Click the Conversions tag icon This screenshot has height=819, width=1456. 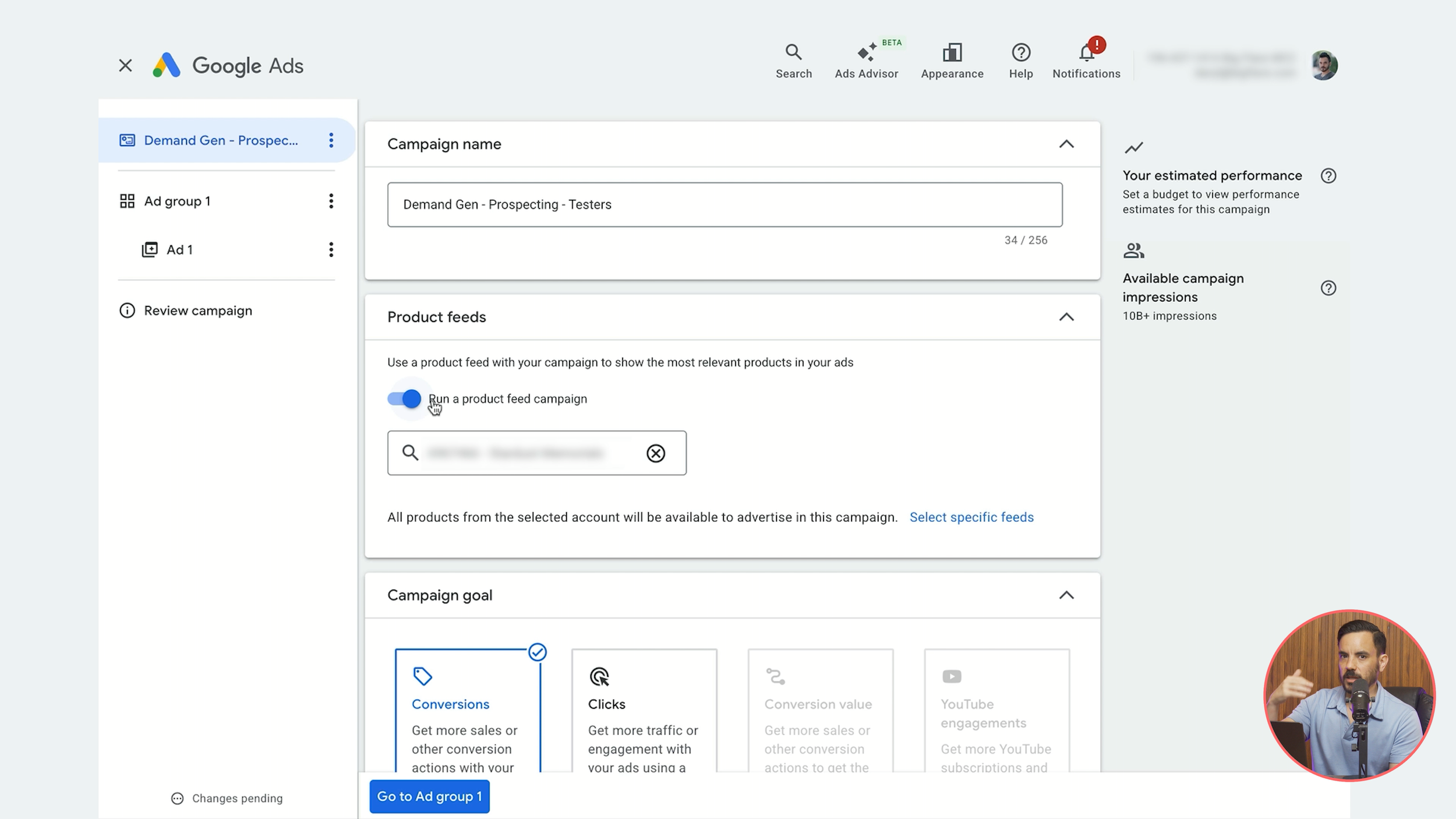click(x=422, y=676)
